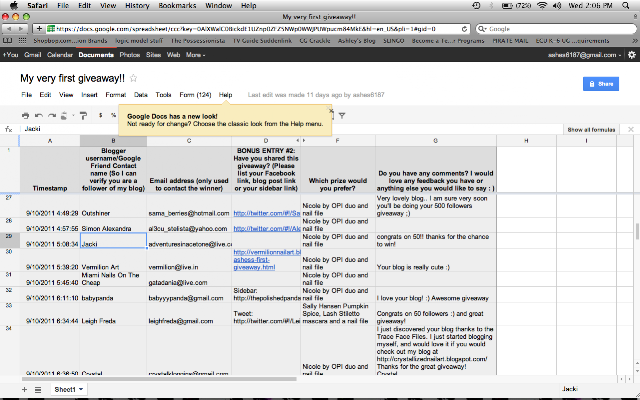Select cell with babypanda username
640x400 pixels.
(x=113, y=295)
